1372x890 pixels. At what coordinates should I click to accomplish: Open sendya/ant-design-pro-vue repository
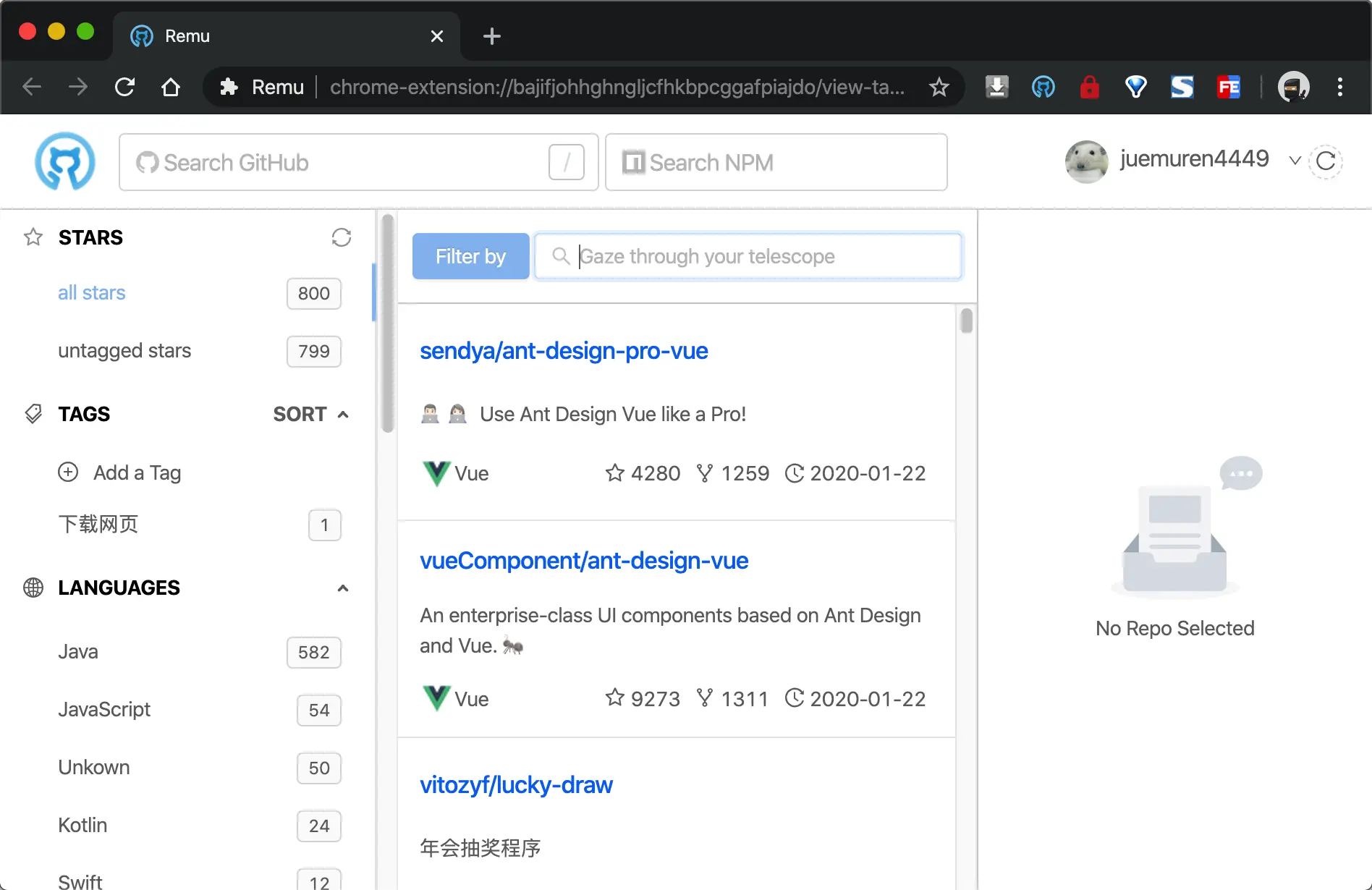click(564, 351)
